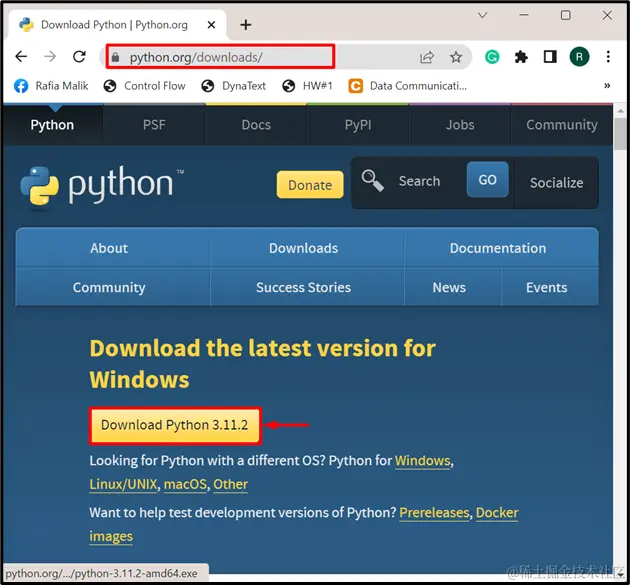The height and width of the screenshot is (585, 630).
Task: Show more bookmarks with the double chevron
Action: [607, 86]
